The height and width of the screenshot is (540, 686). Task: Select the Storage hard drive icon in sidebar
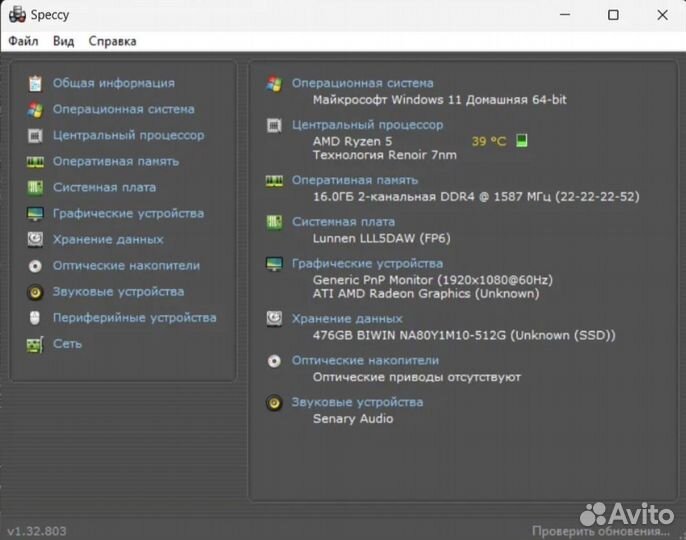tap(35, 239)
